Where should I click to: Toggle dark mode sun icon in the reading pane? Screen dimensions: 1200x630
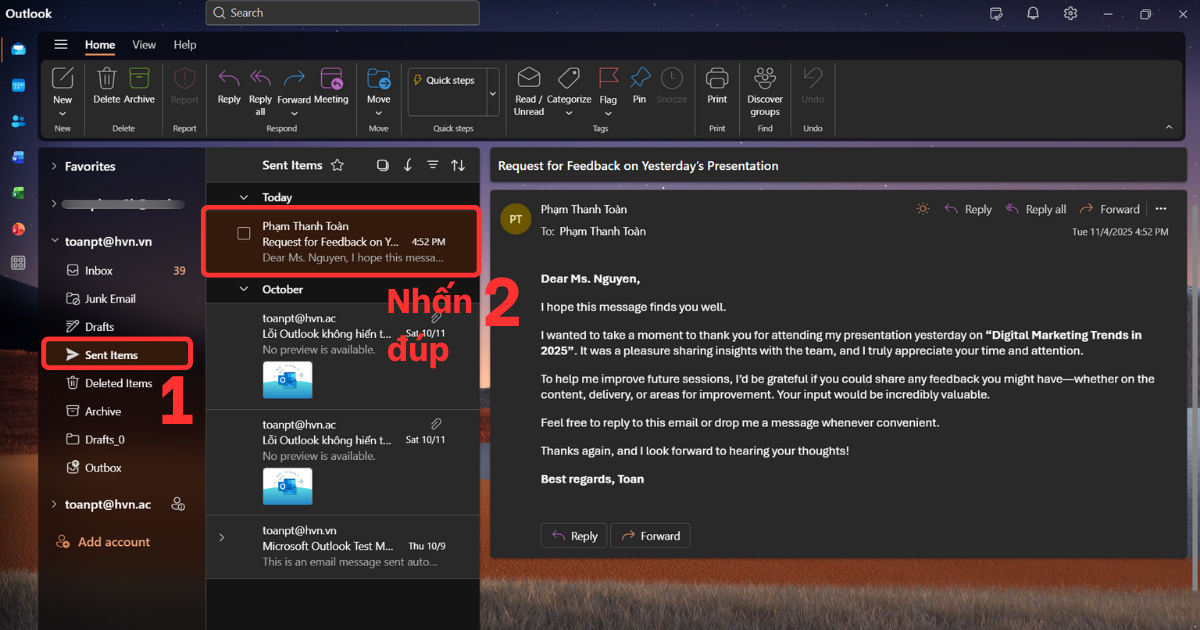tap(922, 209)
